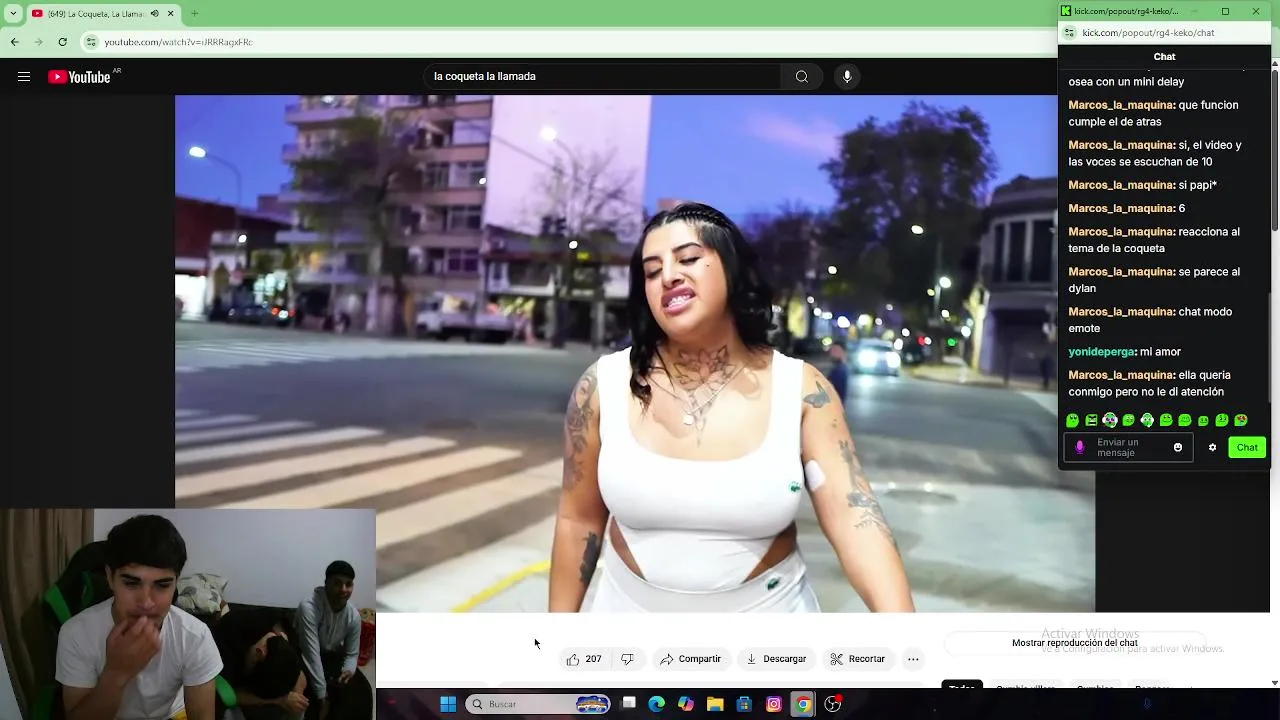This screenshot has height=720, width=1280.
Task: Click the Kick popout address bar URL
Action: (x=1148, y=32)
